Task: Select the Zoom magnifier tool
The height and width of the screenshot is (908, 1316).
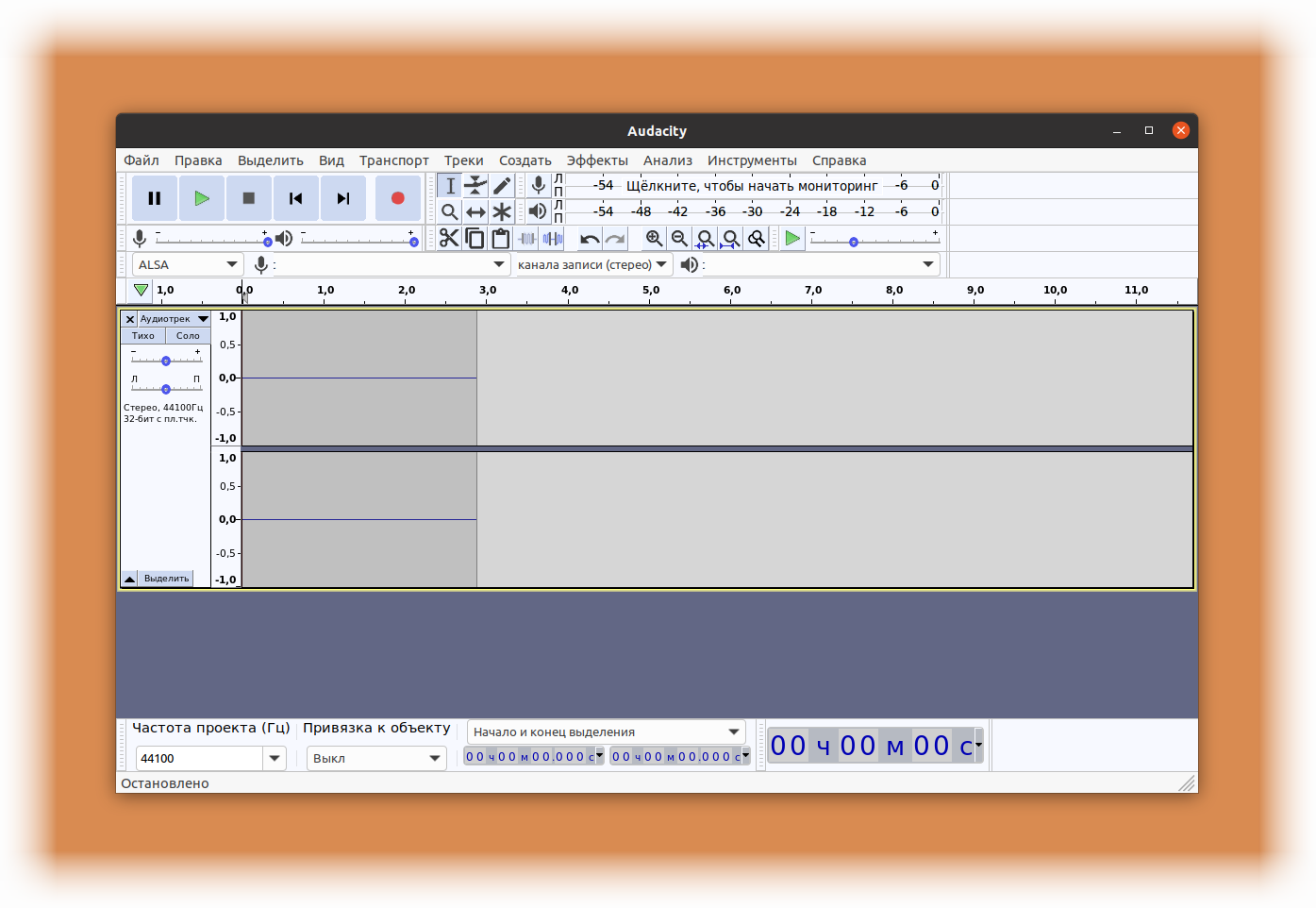Action: coord(450,211)
